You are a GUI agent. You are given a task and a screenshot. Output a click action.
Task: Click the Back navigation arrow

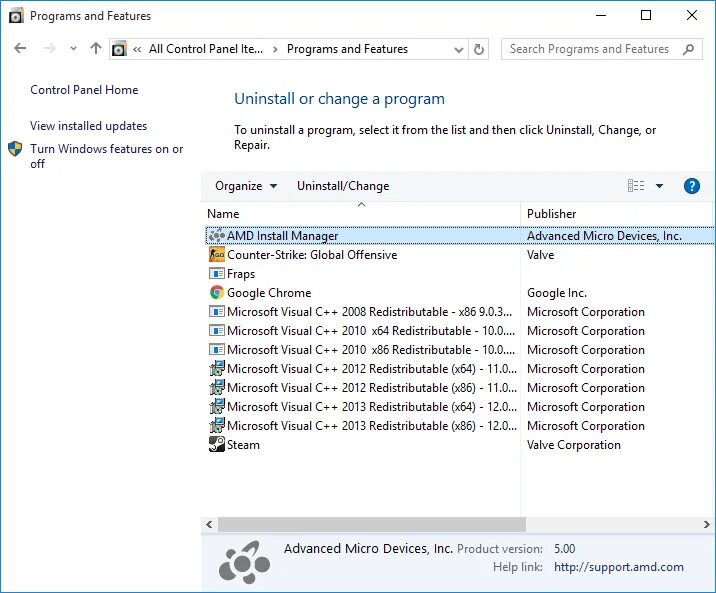click(x=20, y=48)
